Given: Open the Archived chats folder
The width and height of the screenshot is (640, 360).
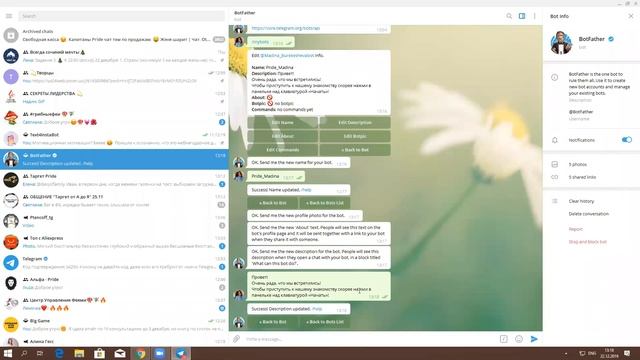Looking at the screenshot, I should point(114,36).
